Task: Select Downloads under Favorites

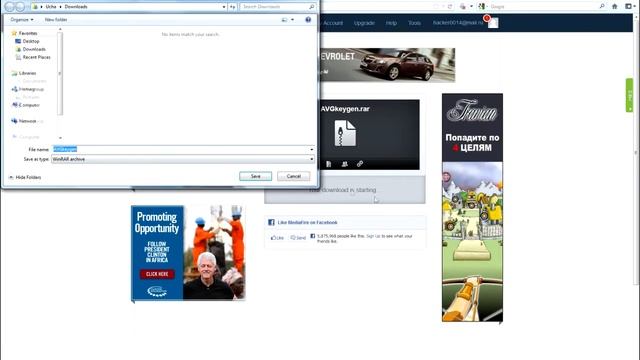Action: tap(31, 49)
